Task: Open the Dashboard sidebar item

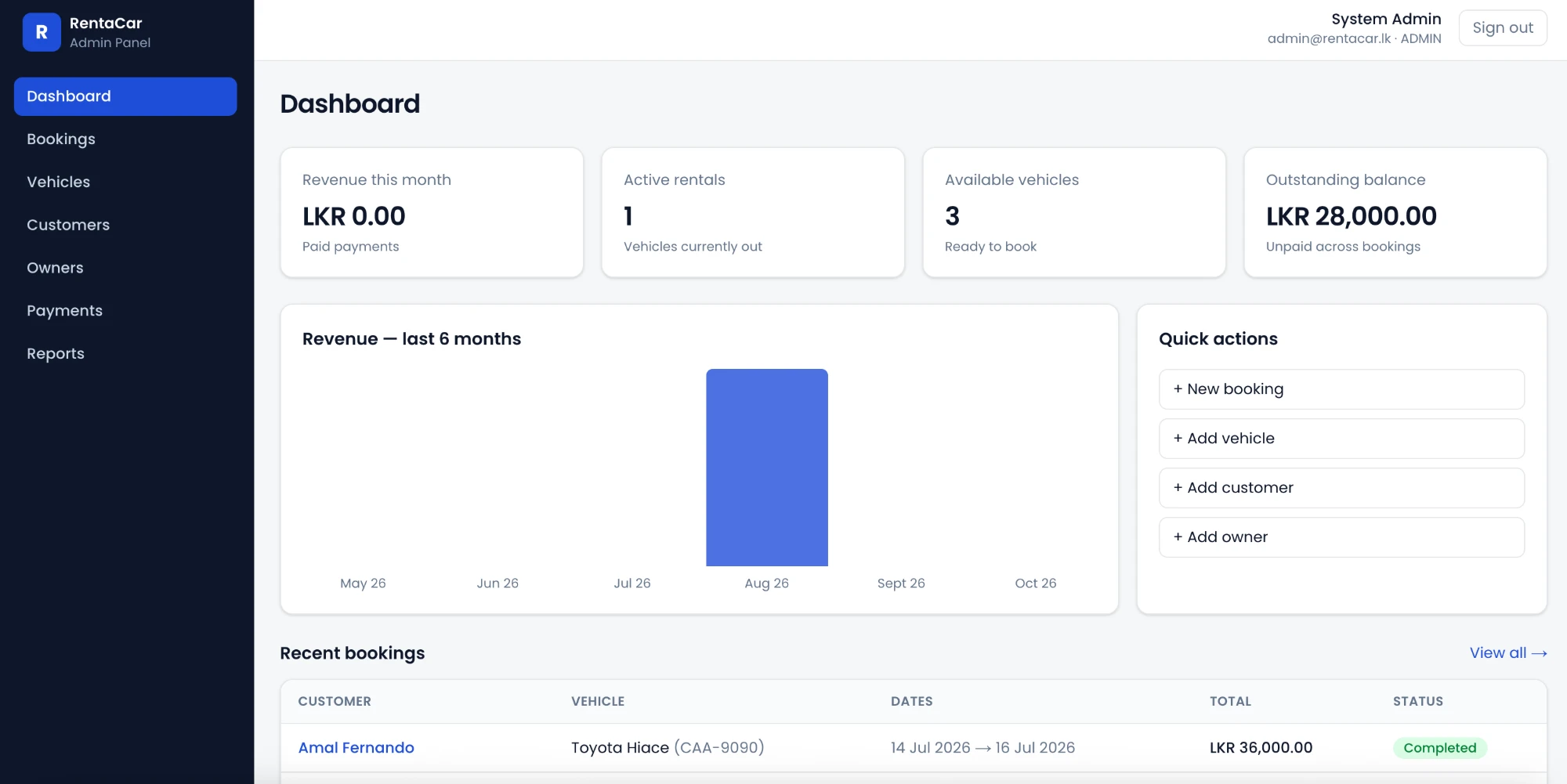Action: [x=125, y=96]
